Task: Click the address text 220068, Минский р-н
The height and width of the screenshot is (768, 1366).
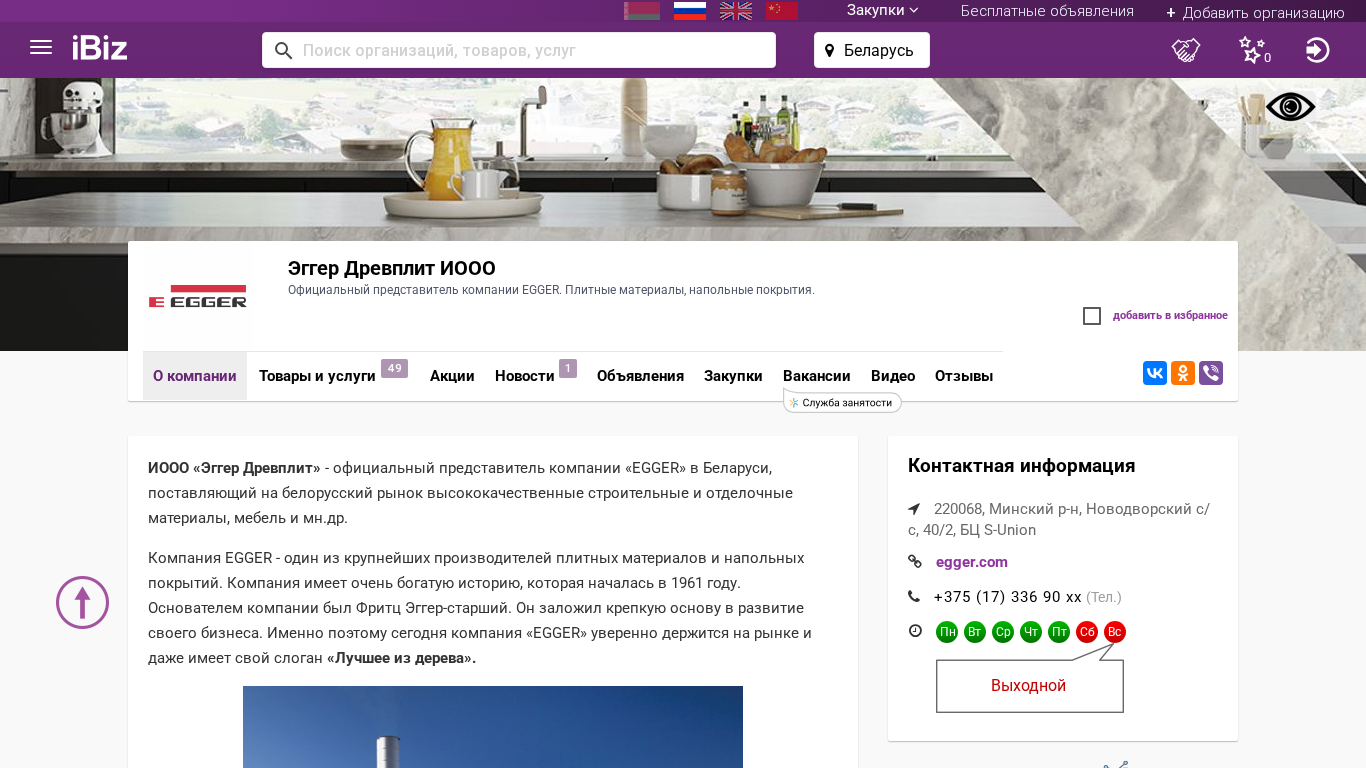Action: pos(1059,519)
